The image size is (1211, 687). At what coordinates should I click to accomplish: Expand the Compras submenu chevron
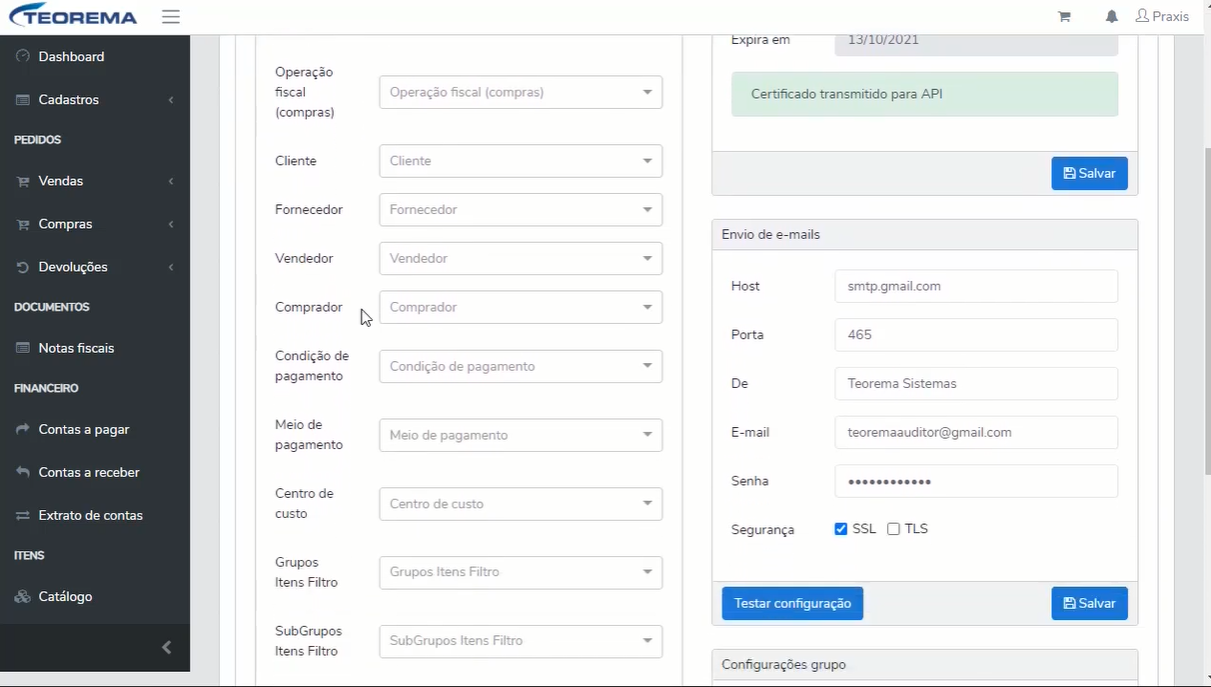pos(171,225)
